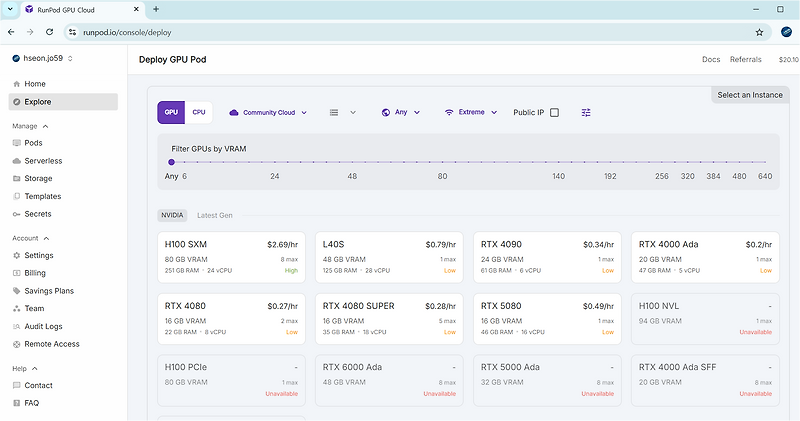This screenshot has height=421, width=800.
Task: Open Remote Access icon in sidebar
Action: pos(16,344)
